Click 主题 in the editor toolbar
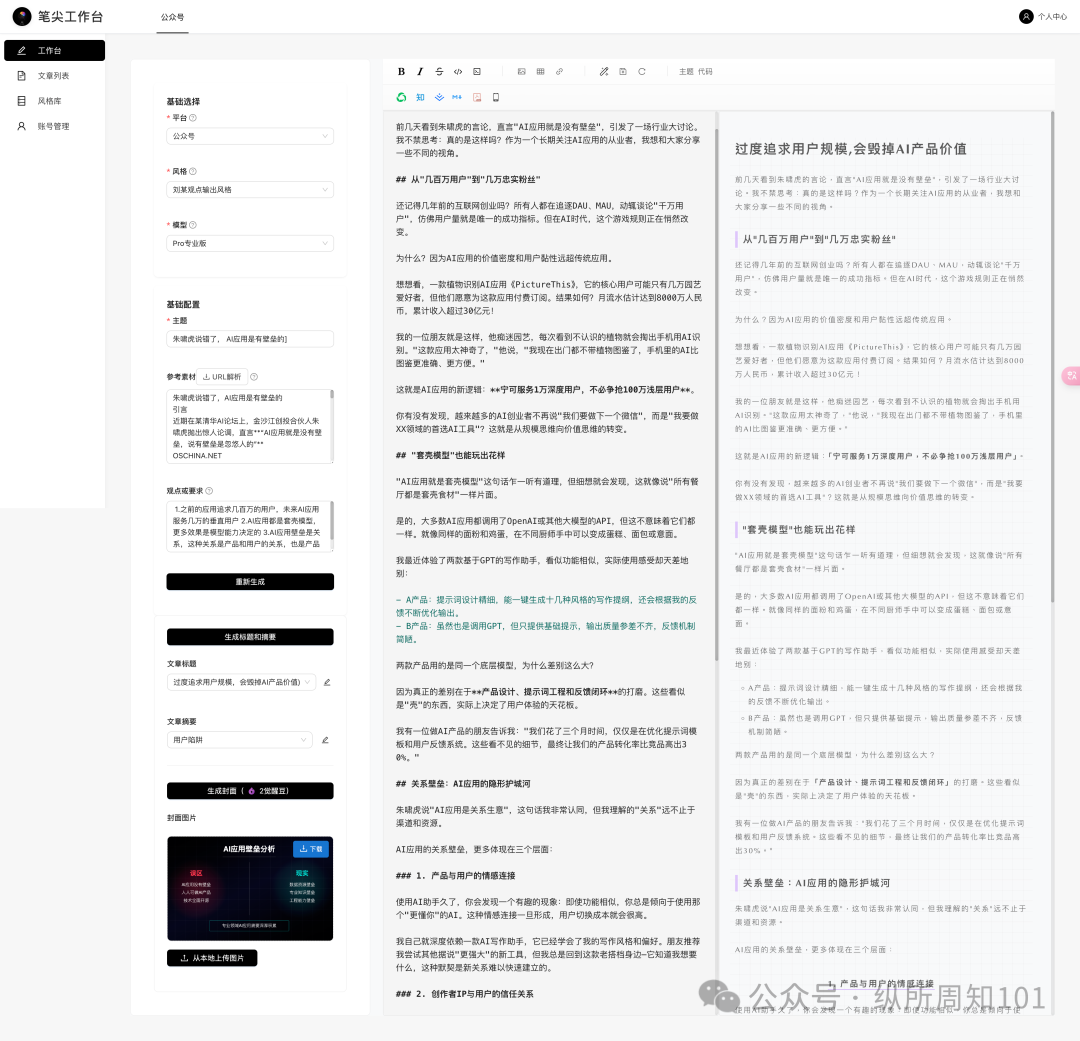Screen dimensions: 1080x1041 click(686, 72)
